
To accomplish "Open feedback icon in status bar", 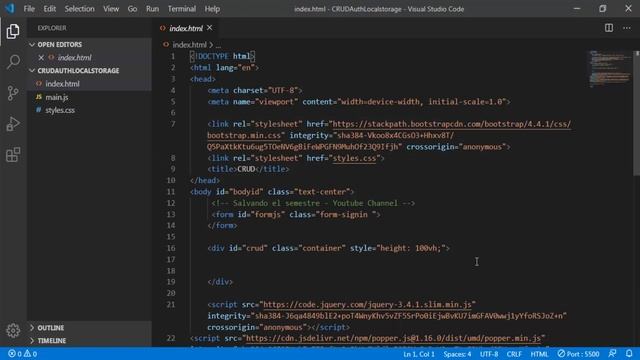I will click(612, 353).
